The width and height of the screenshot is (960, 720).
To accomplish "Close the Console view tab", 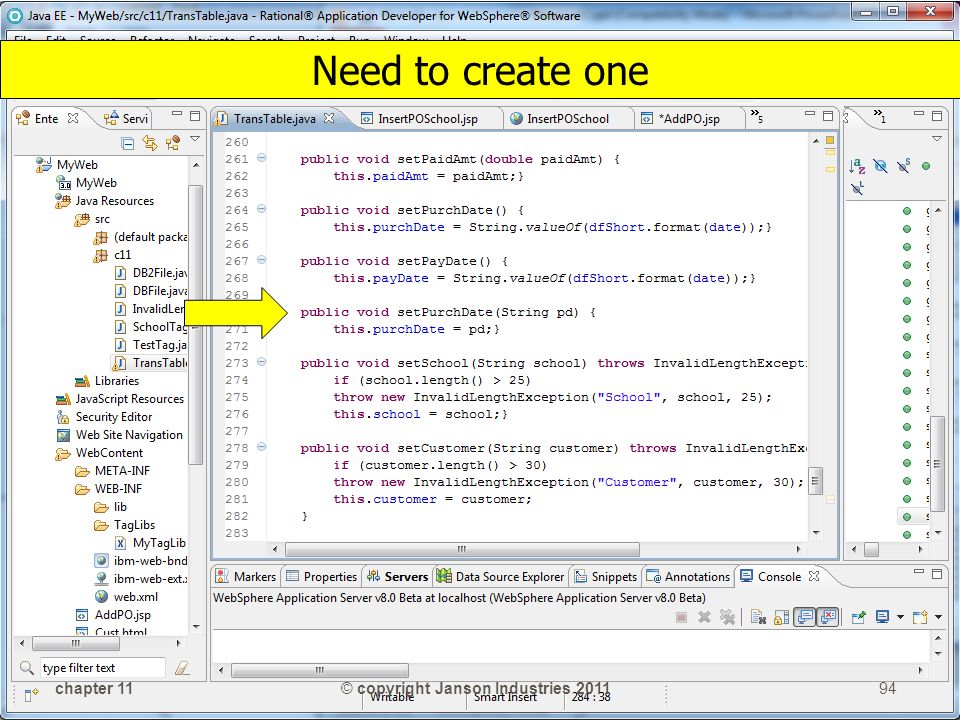I will pyautogui.click(x=814, y=576).
